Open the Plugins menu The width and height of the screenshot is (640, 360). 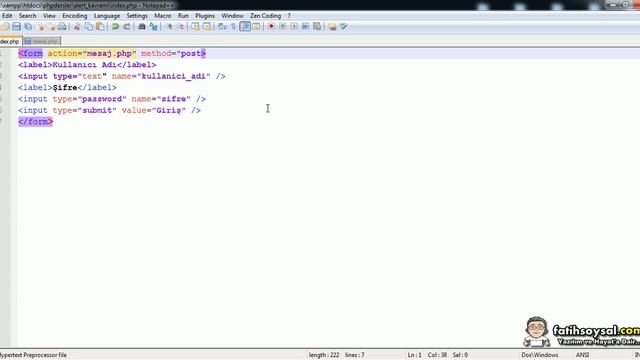(x=205, y=16)
